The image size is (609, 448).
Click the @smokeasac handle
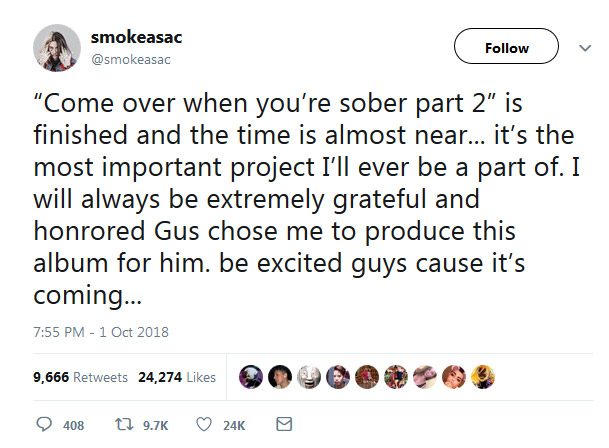(132, 59)
